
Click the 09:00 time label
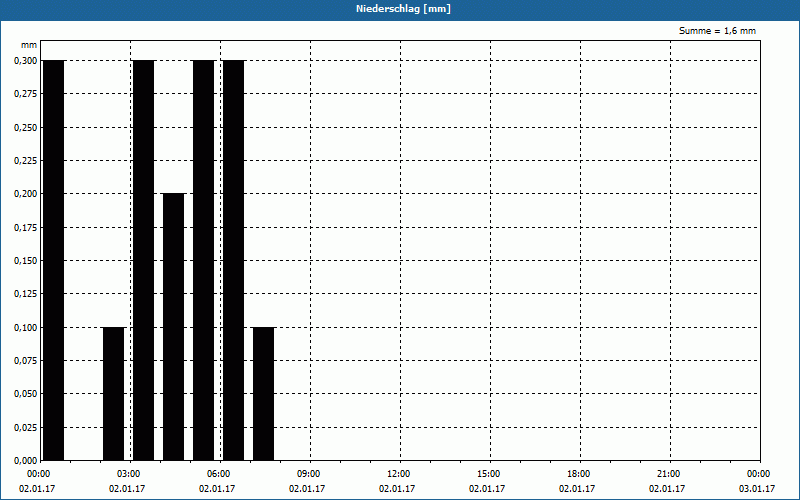point(308,474)
